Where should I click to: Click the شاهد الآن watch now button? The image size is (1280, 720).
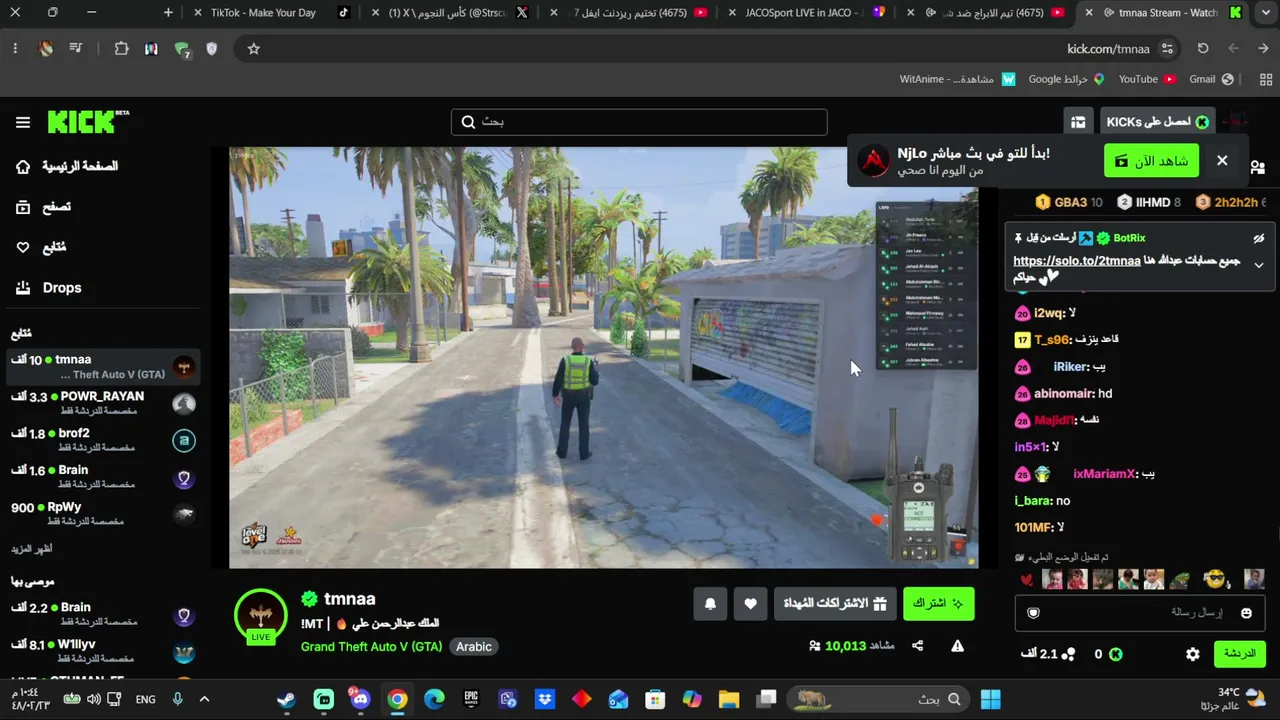(1151, 161)
